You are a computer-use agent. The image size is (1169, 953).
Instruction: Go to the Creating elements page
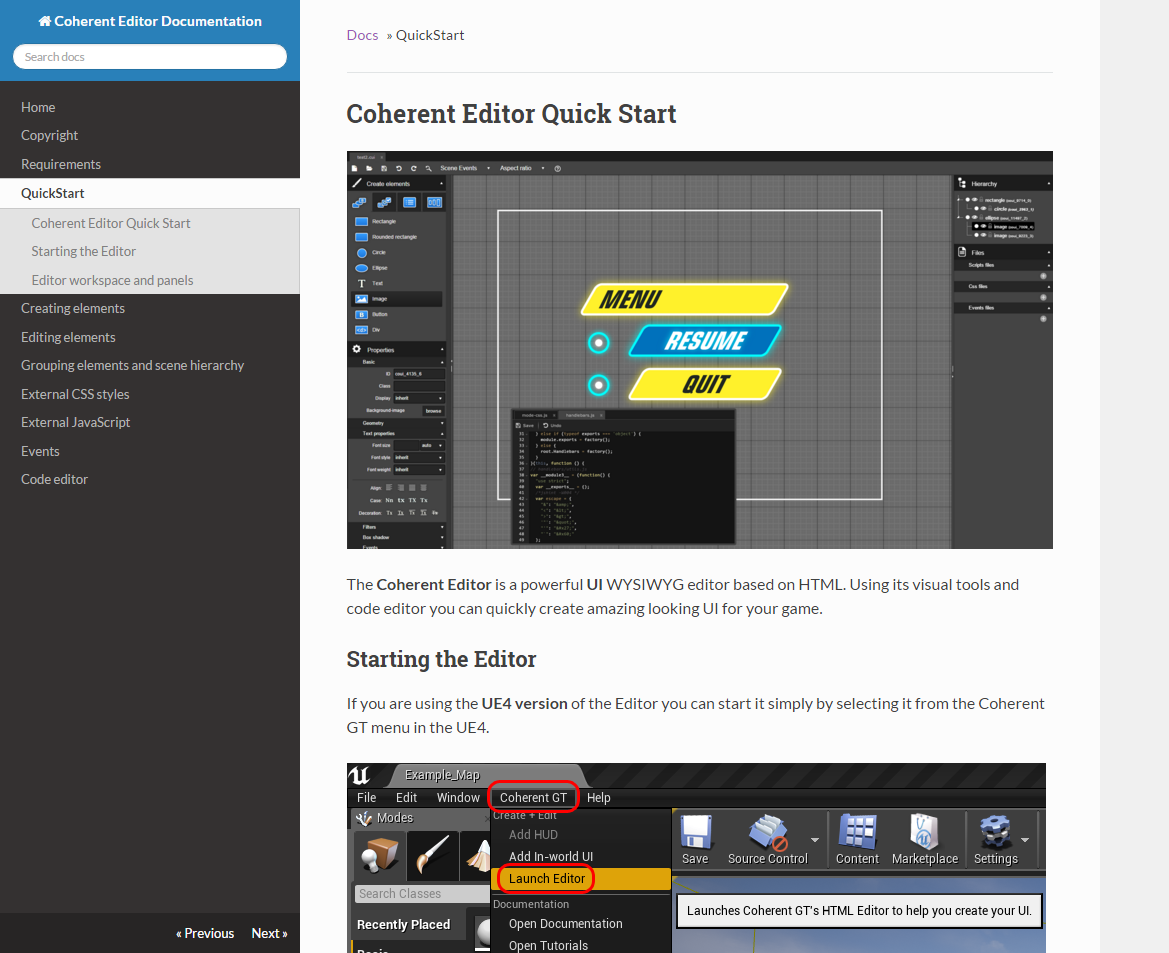pos(73,308)
